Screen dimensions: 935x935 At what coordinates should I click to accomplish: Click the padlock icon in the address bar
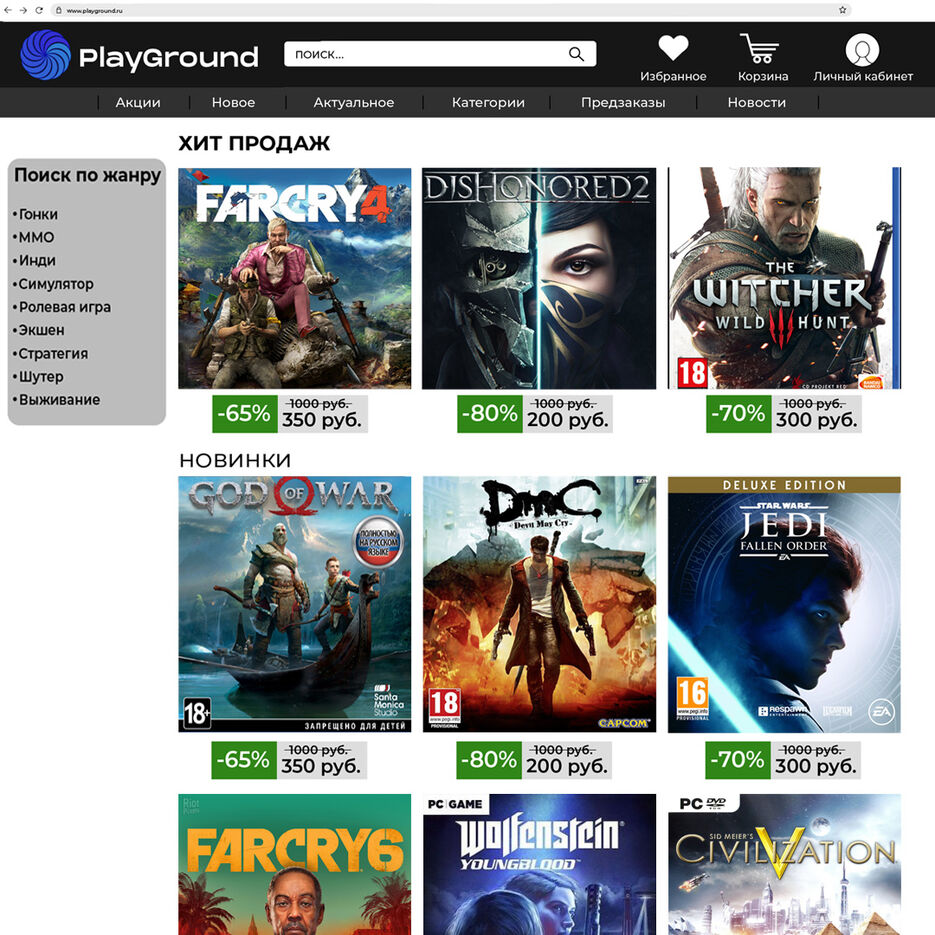[x=58, y=10]
